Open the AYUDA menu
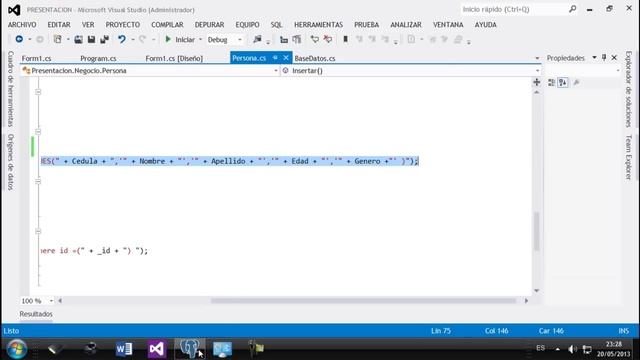The height and width of the screenshot is (360, 640). click(x=485, y=25)
